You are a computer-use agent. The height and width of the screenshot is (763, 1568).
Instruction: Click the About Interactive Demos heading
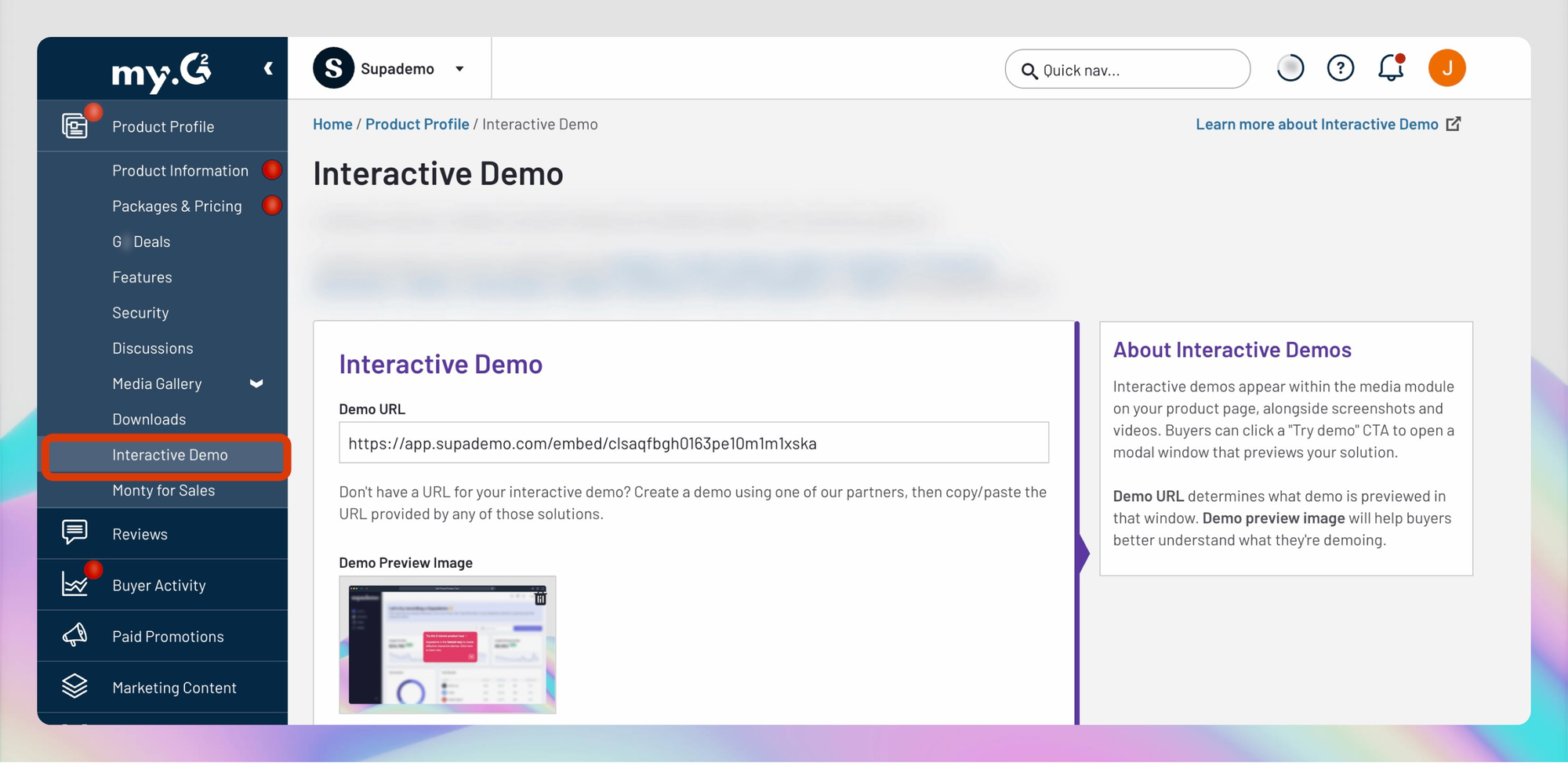tap(1232, 350)
